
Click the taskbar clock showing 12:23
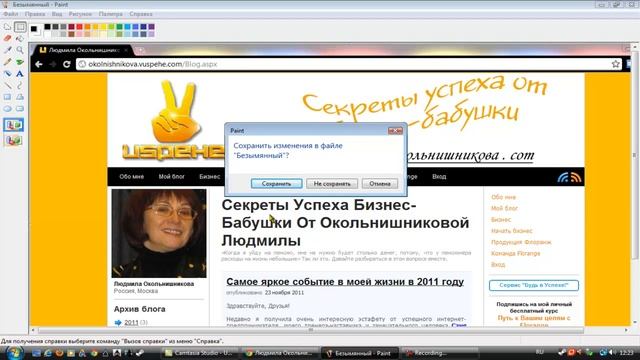pyautogui.click(x=626, y=352)
